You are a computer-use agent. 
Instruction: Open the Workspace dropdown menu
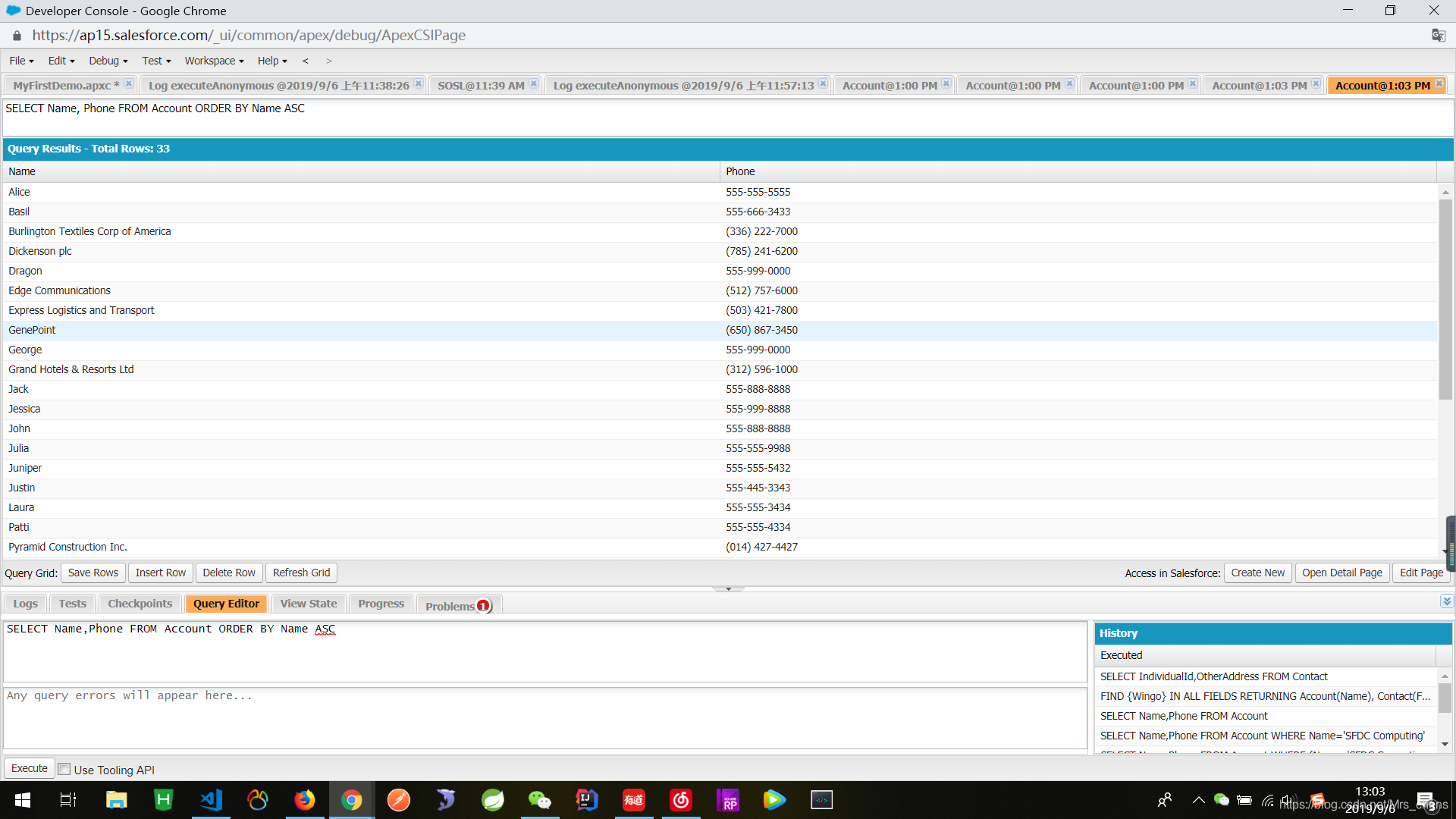211,61
